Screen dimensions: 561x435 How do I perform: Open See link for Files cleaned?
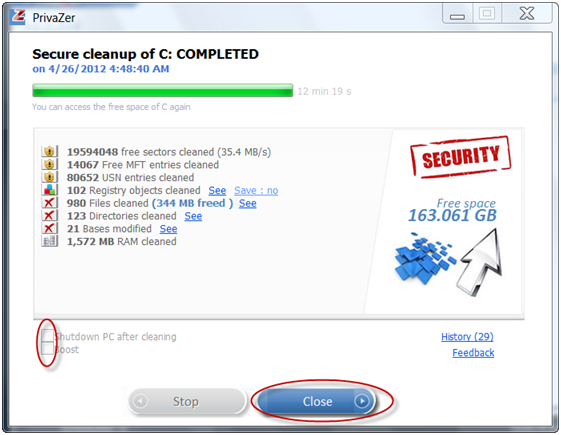[x=248, y=203]
